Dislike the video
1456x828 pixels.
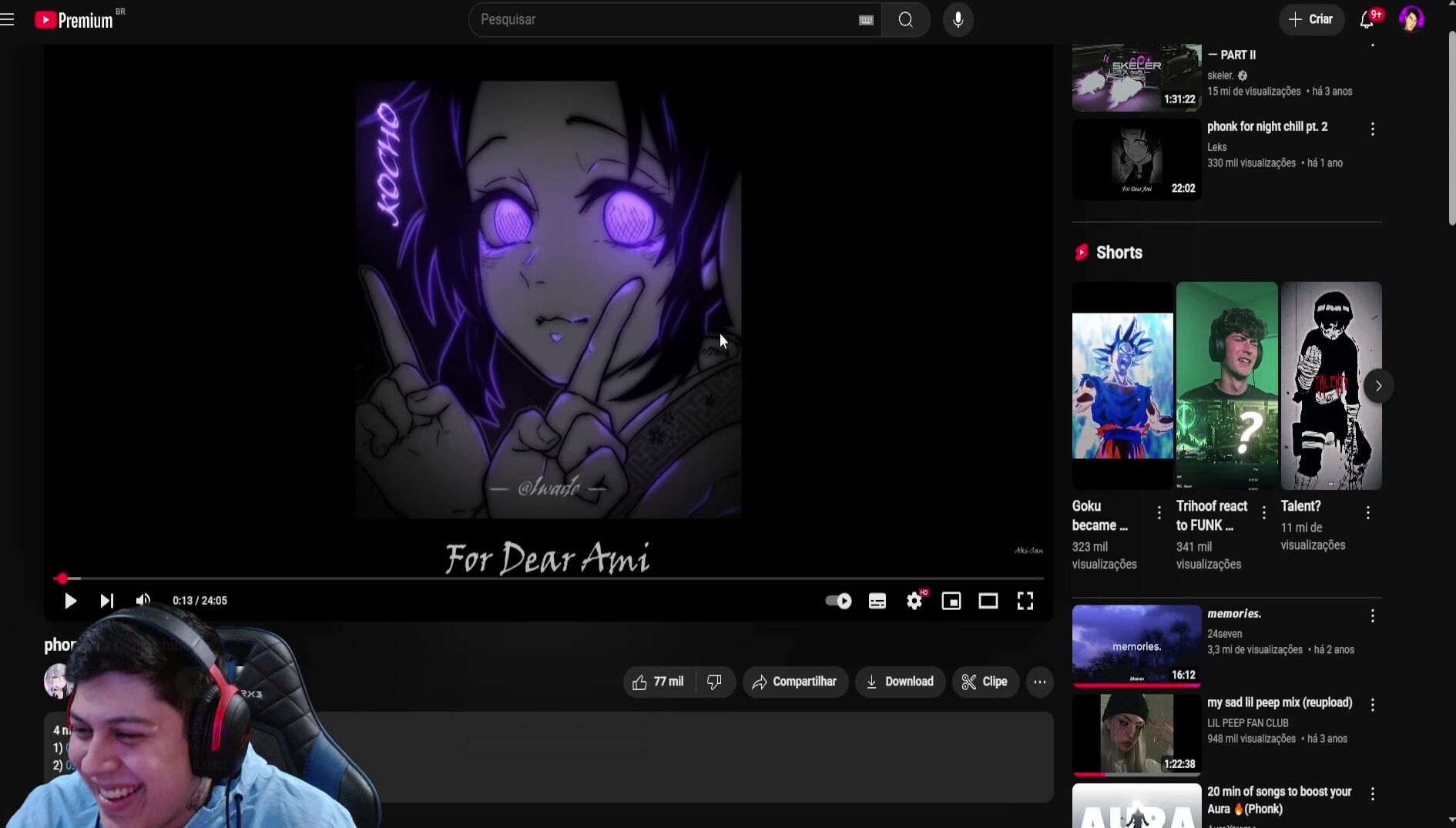(715, 682)
